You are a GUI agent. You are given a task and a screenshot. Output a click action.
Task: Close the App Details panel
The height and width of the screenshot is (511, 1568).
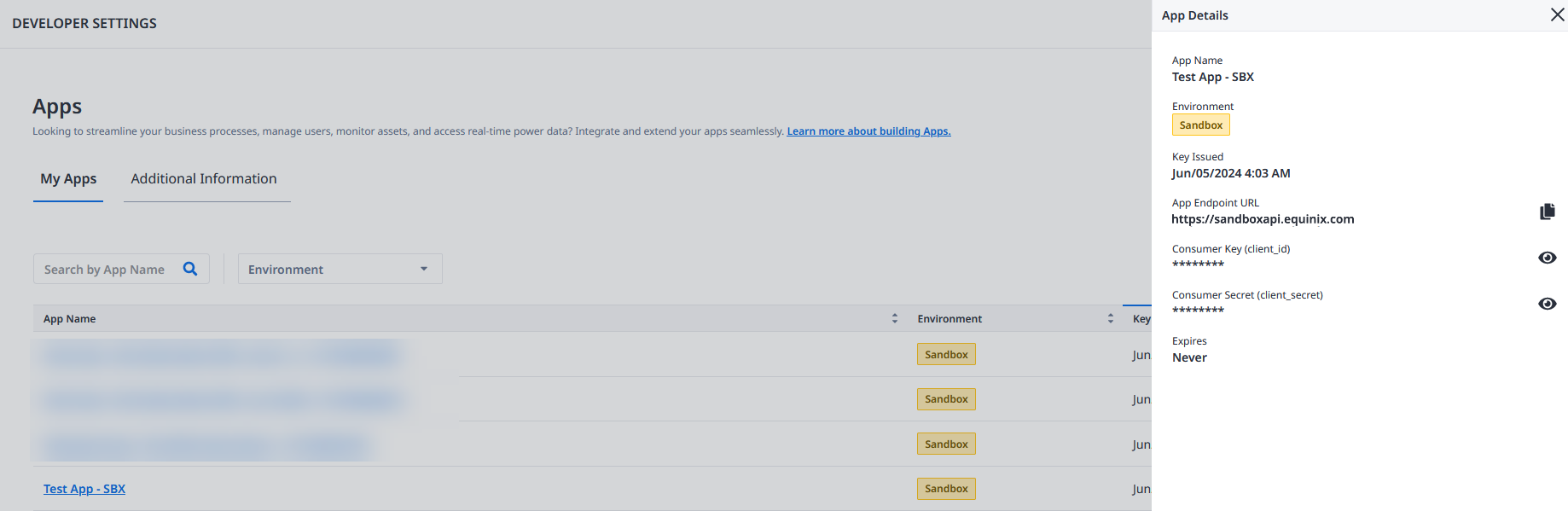pos(1557,15)
